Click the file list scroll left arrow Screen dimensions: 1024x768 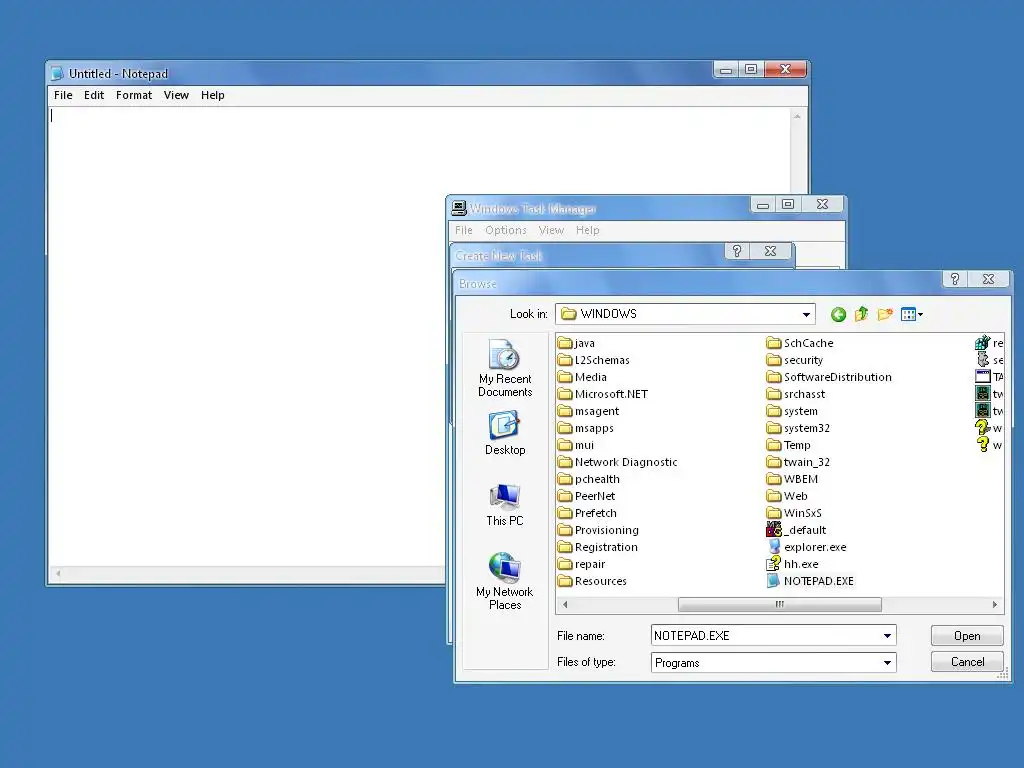[x=565, y=604]
